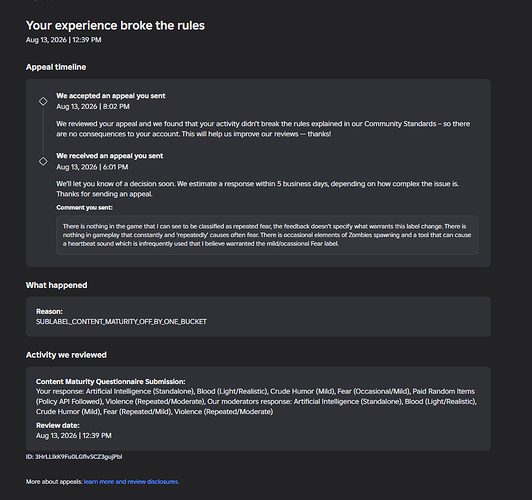
Task: Click the SUBLABEL_CONTENT_MATURITY_OFF_BY_ONE_BUCKET reason text
Action: click(121, 321)
